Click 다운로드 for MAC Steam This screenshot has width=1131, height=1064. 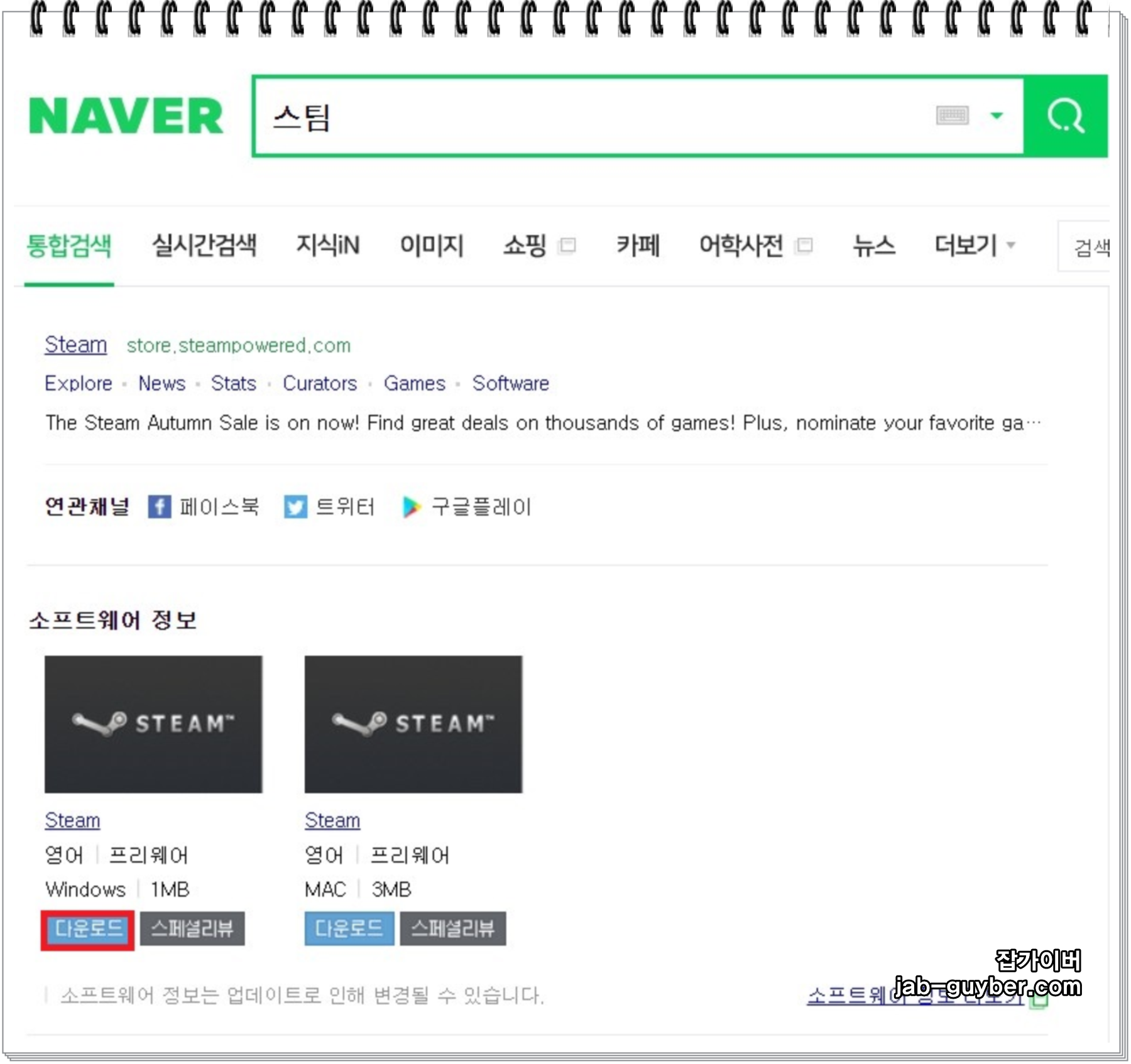click(x=349, y=929)
